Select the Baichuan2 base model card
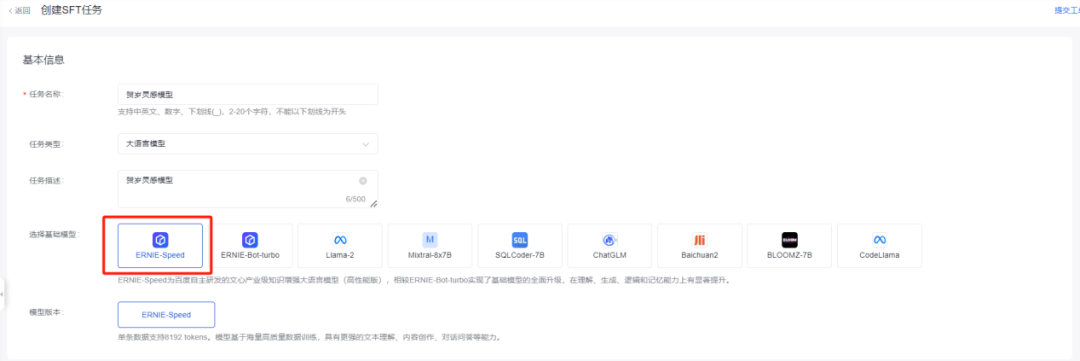Image resolution: width=1080 pixels, height=361 pixels. (x=699, y=245)
